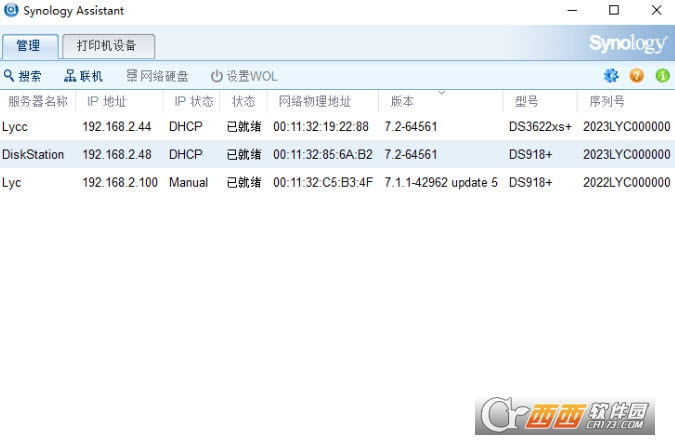This screenshot has height=445, width=675.
Task: Minimize the Synology Assistant window
Action: pyautogui.click(x=572, y=10)
